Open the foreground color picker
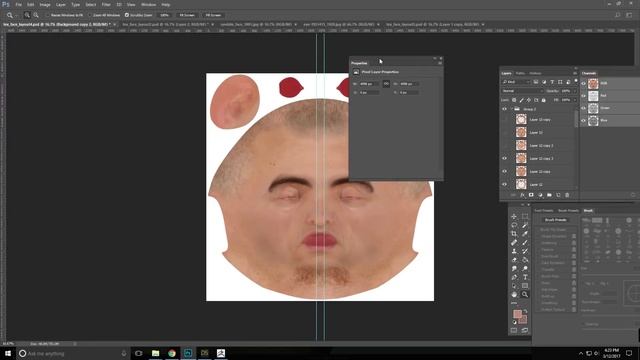 (x=517, y=314)
